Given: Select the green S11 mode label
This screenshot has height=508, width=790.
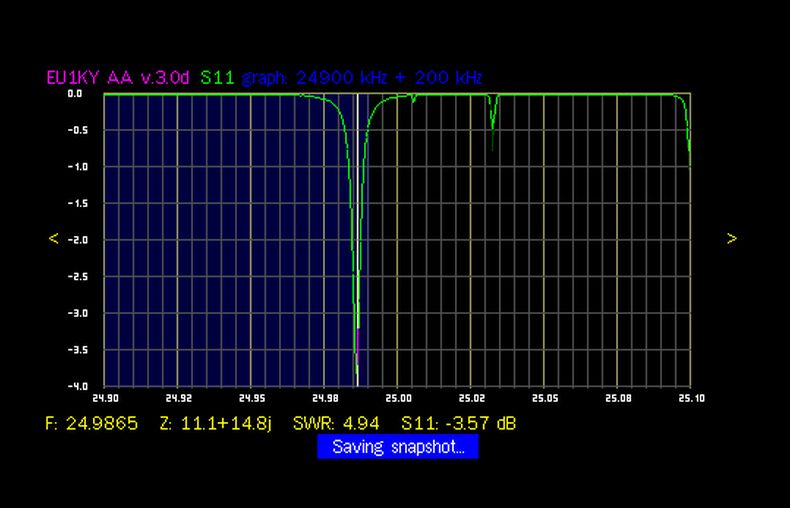Looking at the screenshot, I should 217,77.
